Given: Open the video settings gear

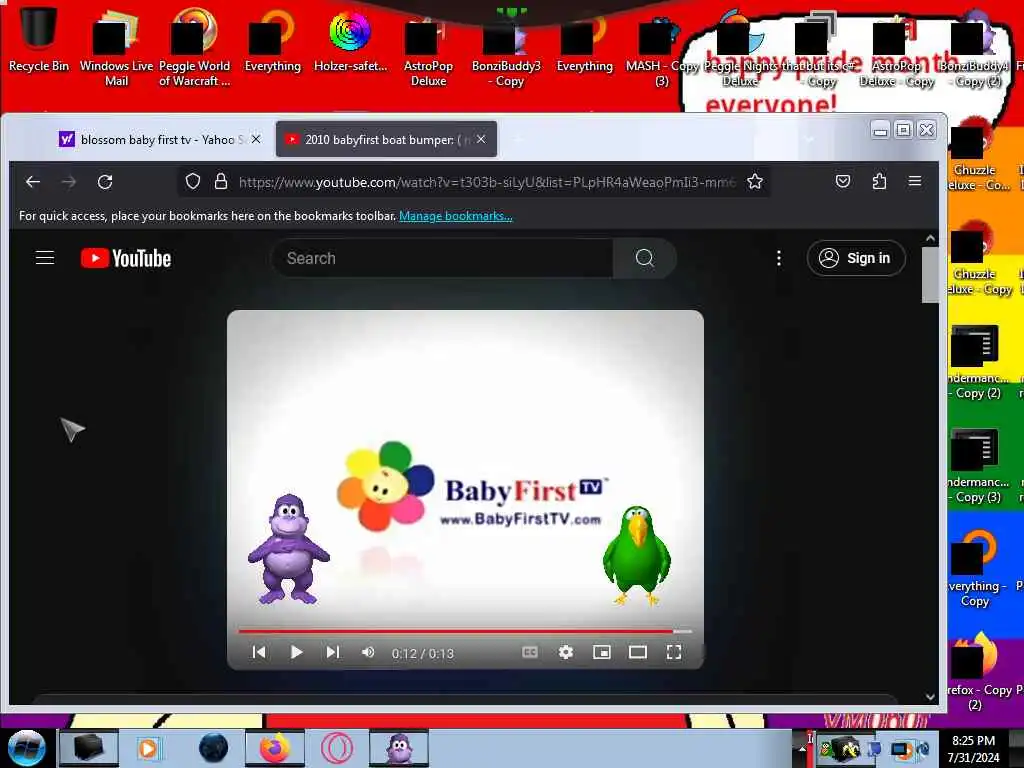Looking at the screenshot, I should [x=566, y=652].
